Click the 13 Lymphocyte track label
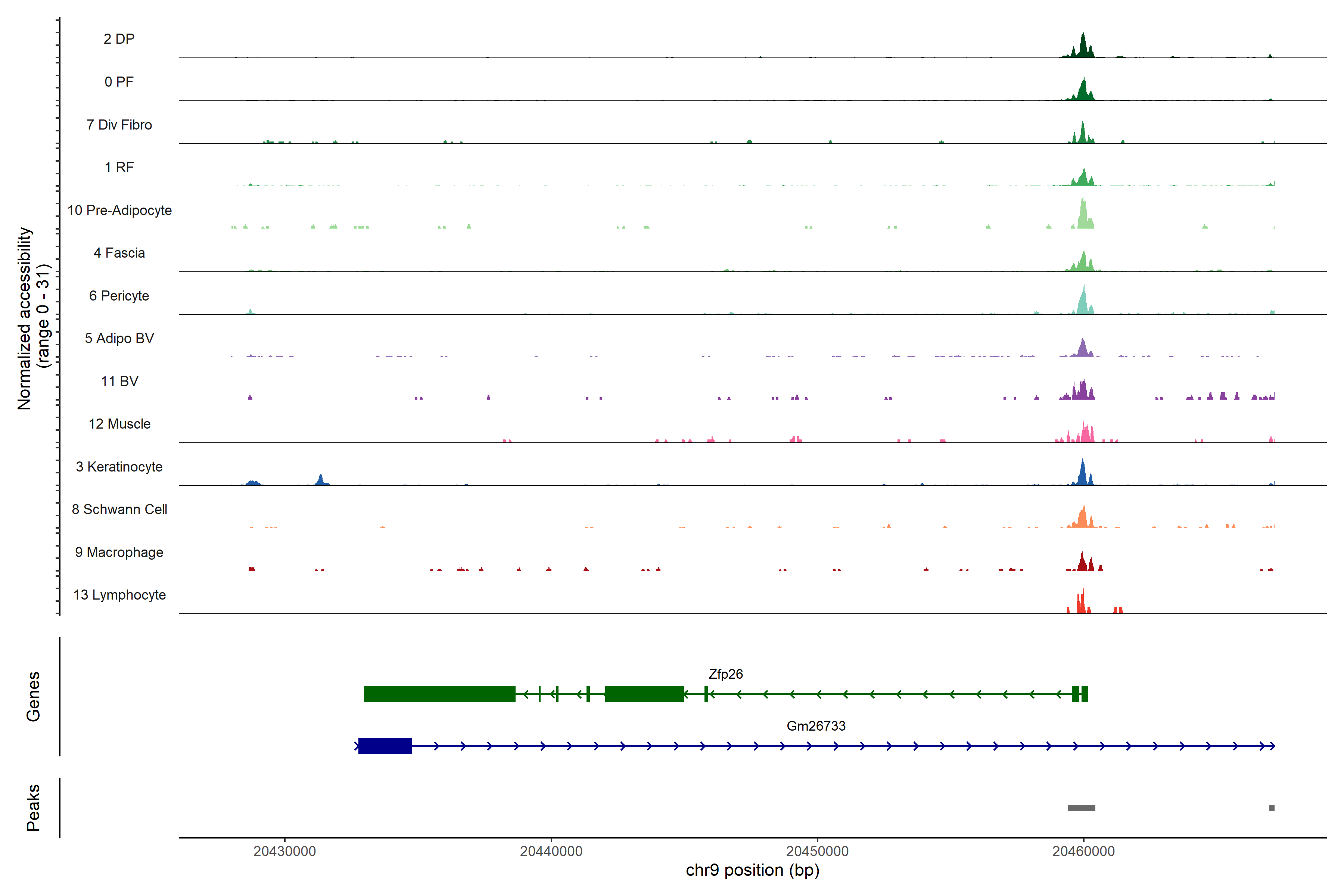 coord(119,595)
